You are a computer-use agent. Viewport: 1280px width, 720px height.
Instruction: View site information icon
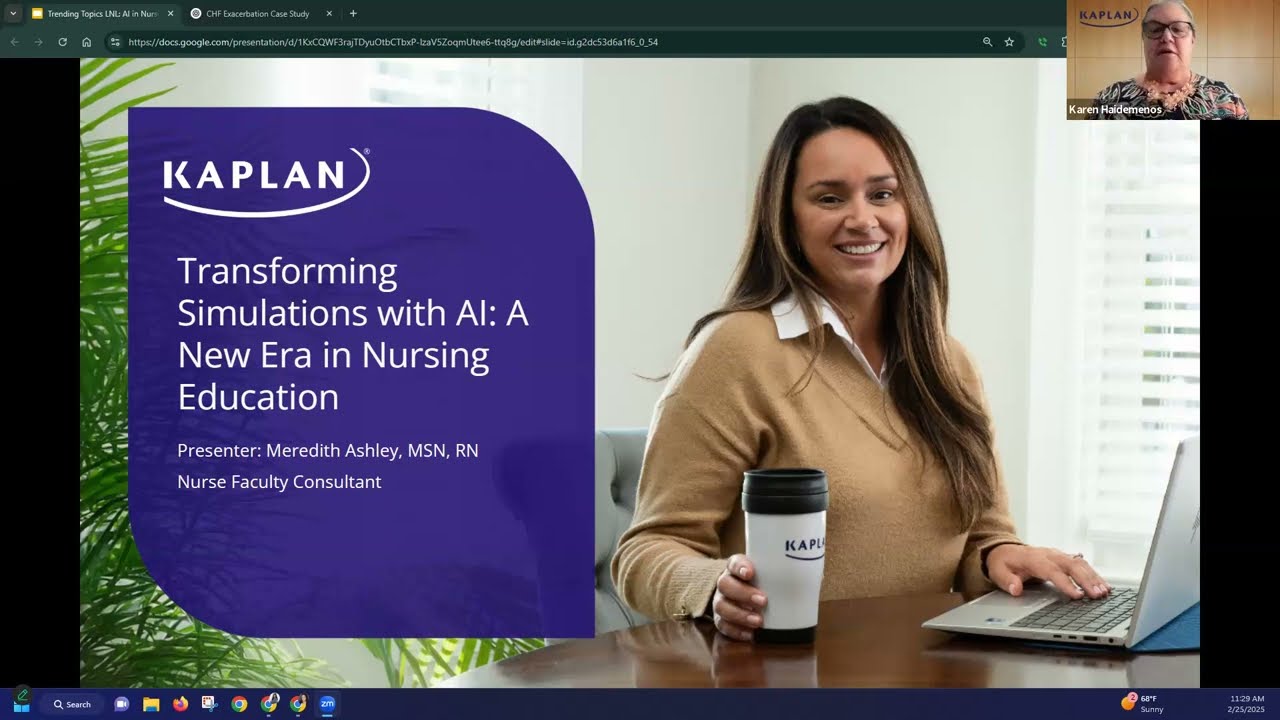pyautogui.click(x=115, y=42)
